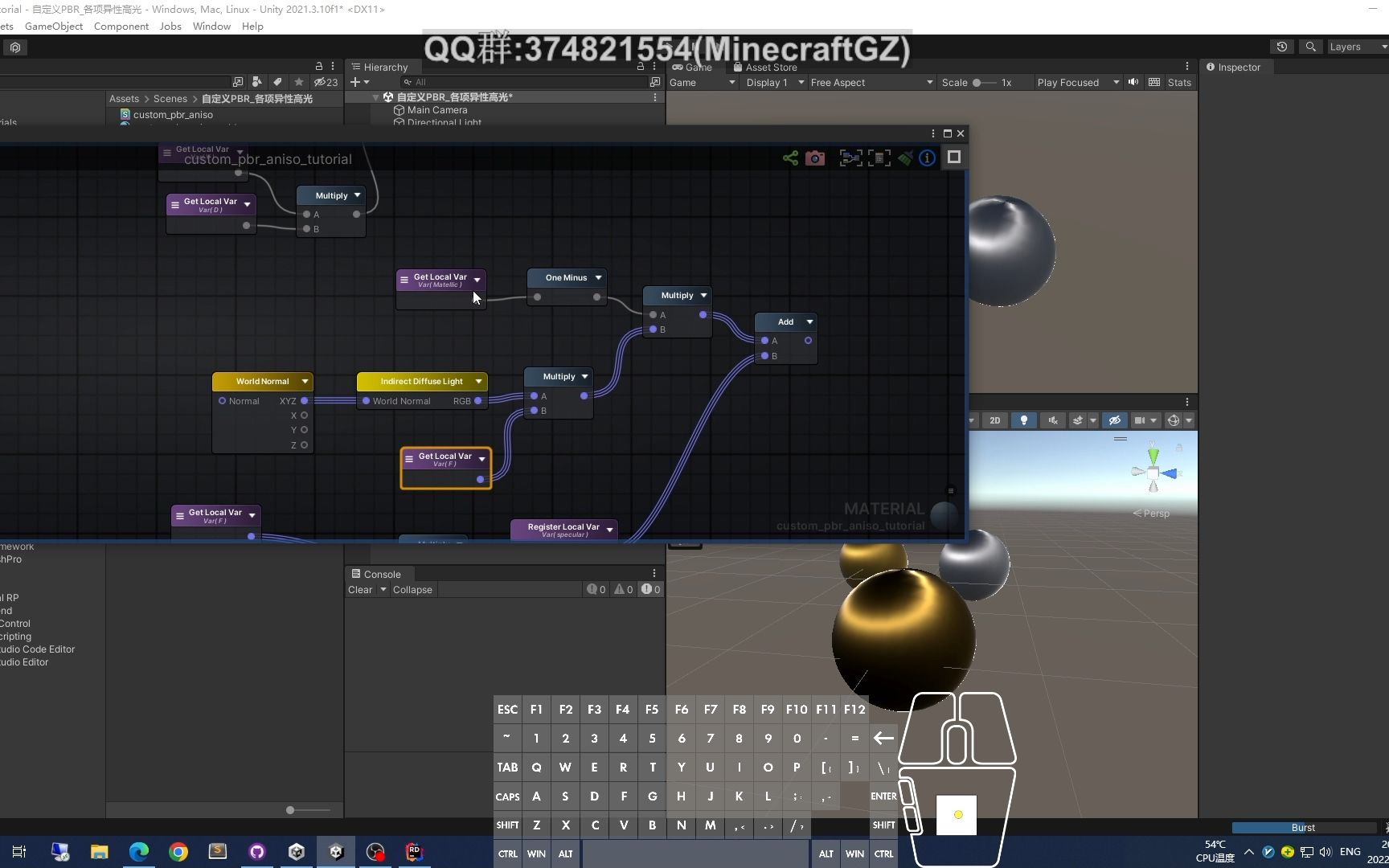Open the graph inspector info icon
The height and width of the screenshot is (868, 1389).
click(x=926, y=158)
